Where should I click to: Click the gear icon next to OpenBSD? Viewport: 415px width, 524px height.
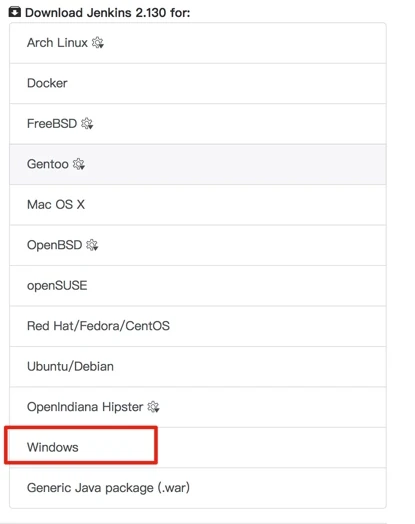tap(92, 245)
